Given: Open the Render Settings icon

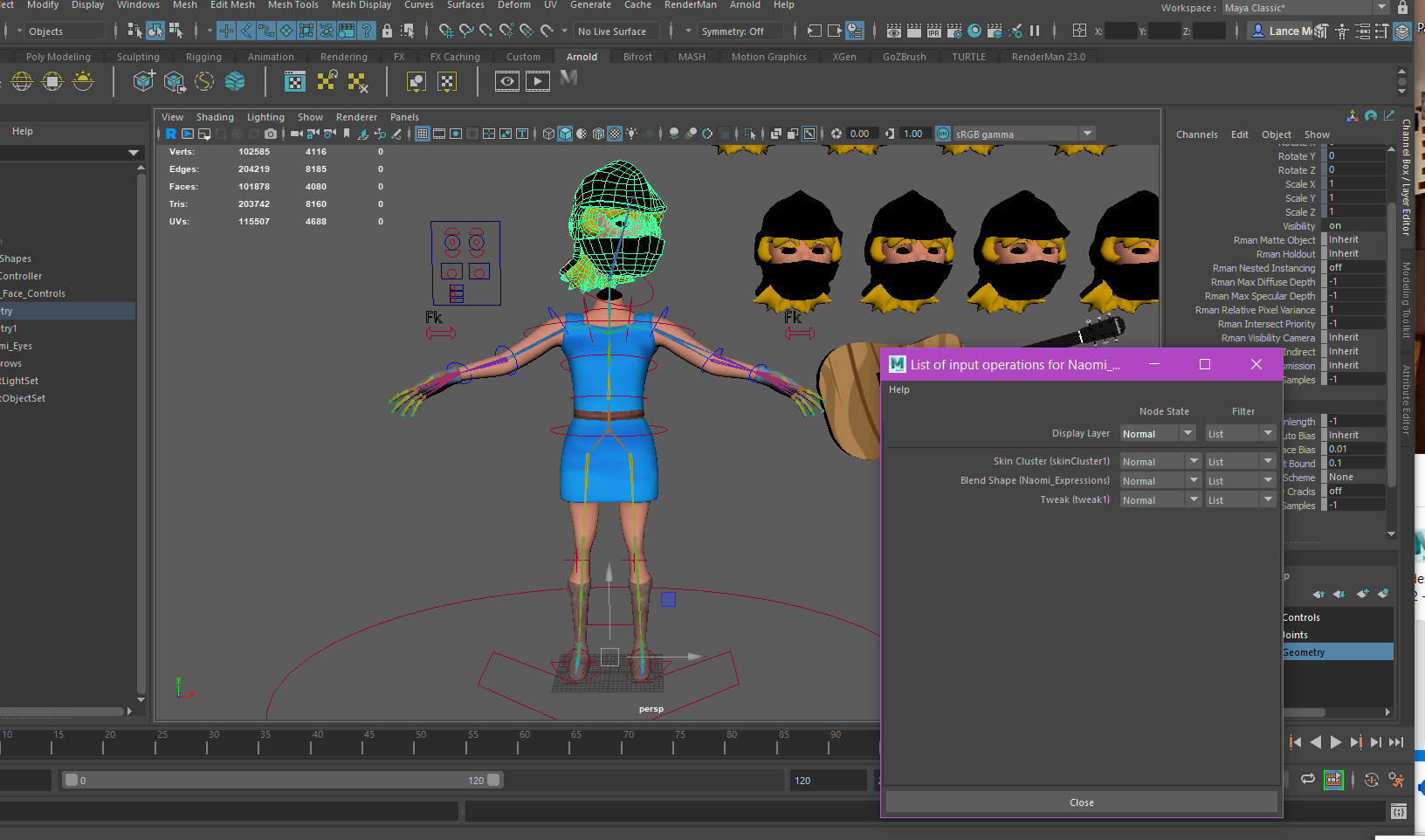Looking at the screenshot, I should (954, 31).
